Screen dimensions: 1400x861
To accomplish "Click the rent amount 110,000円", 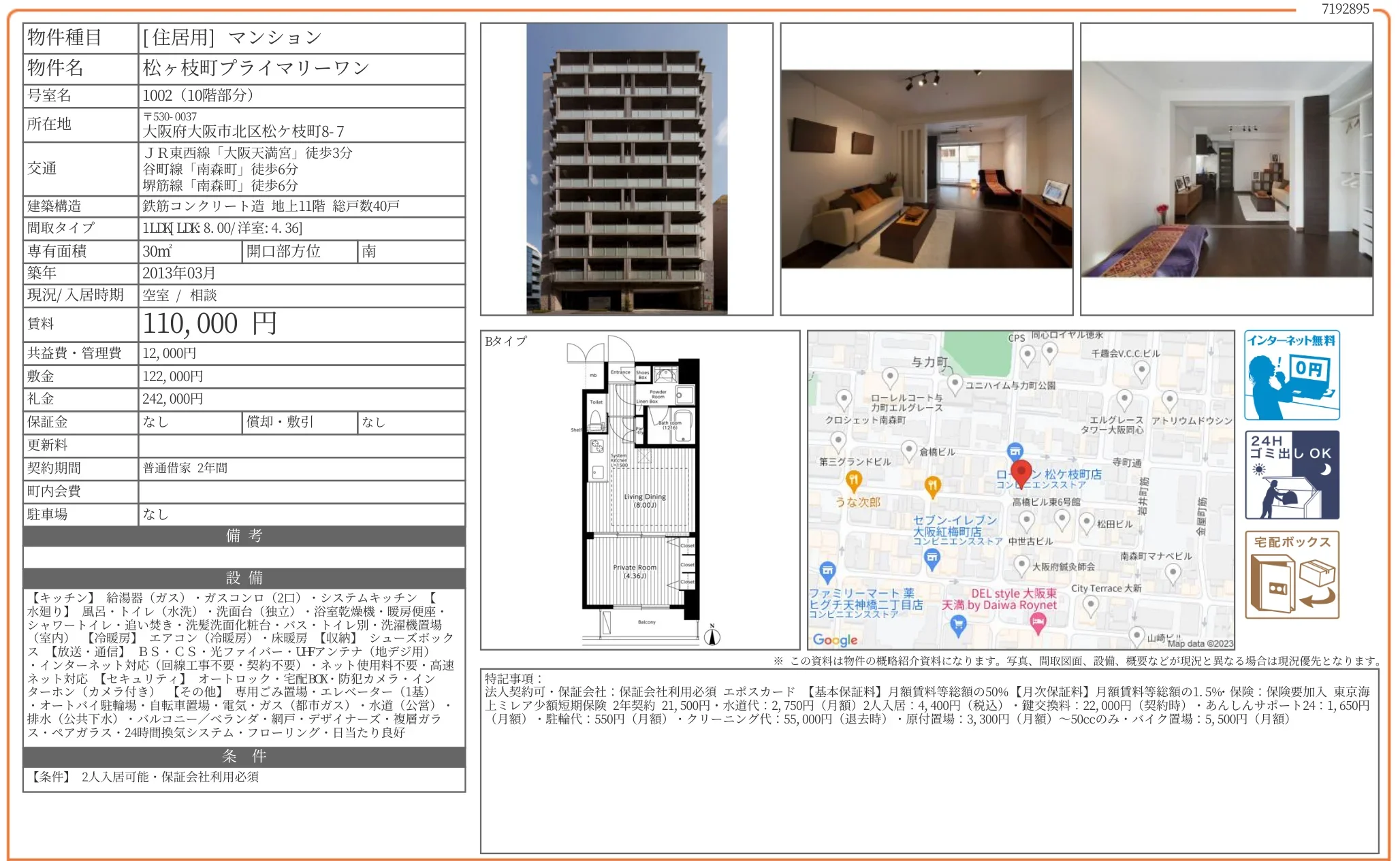I will click(210, 324).
